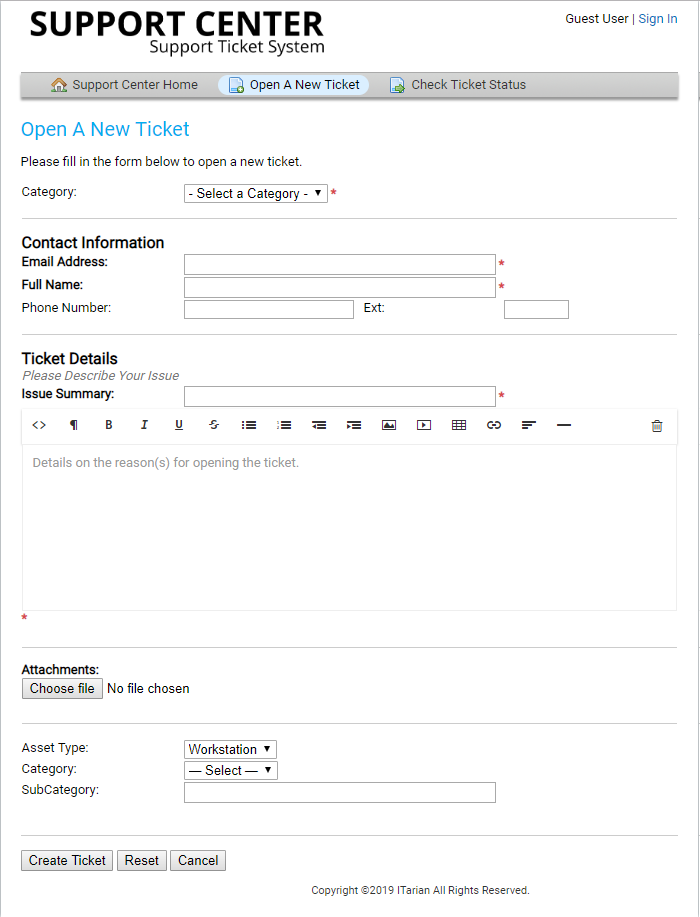Insert an image into the ticket details

pos(388,424)
